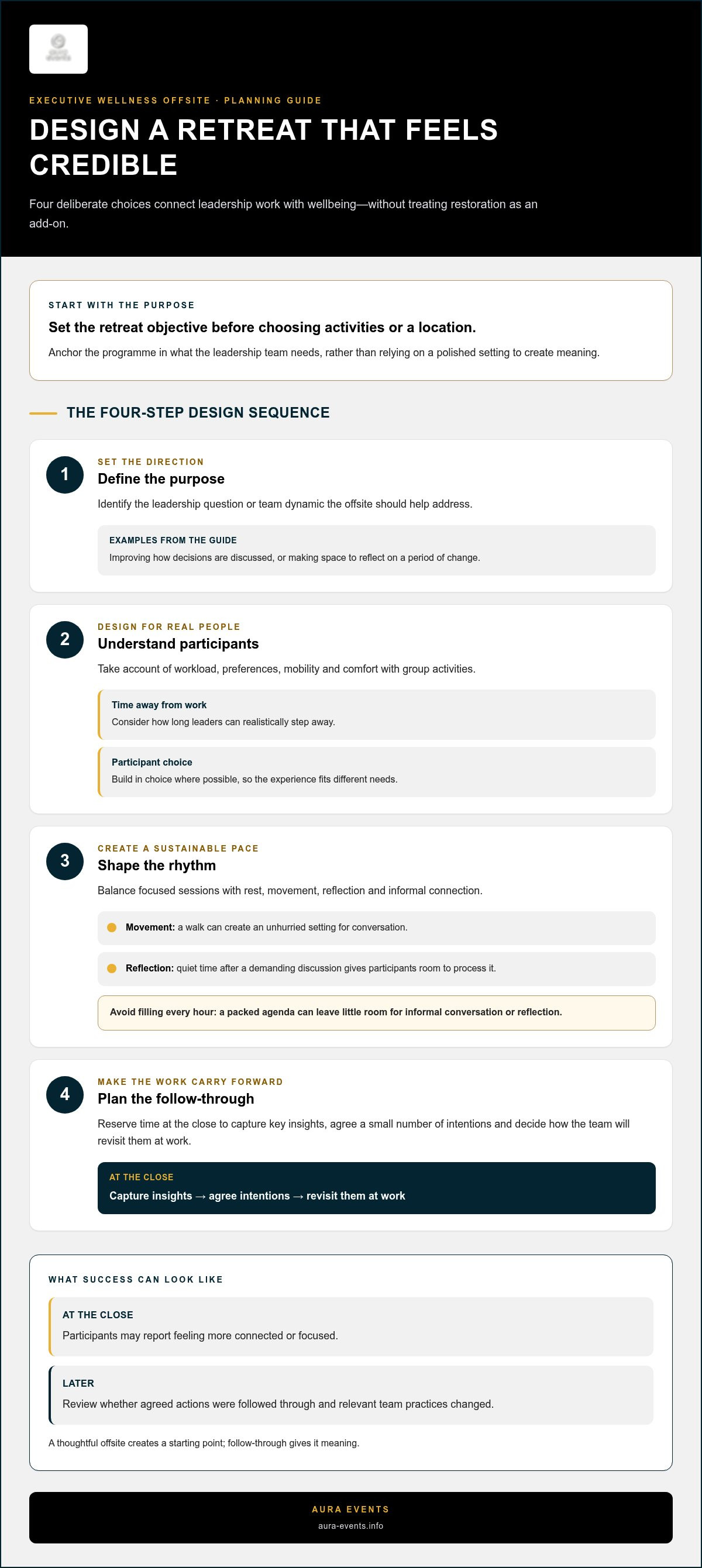Select the step 1 number circle
Viewport: 702px width, 1568px height.
(x=64, y=475)
